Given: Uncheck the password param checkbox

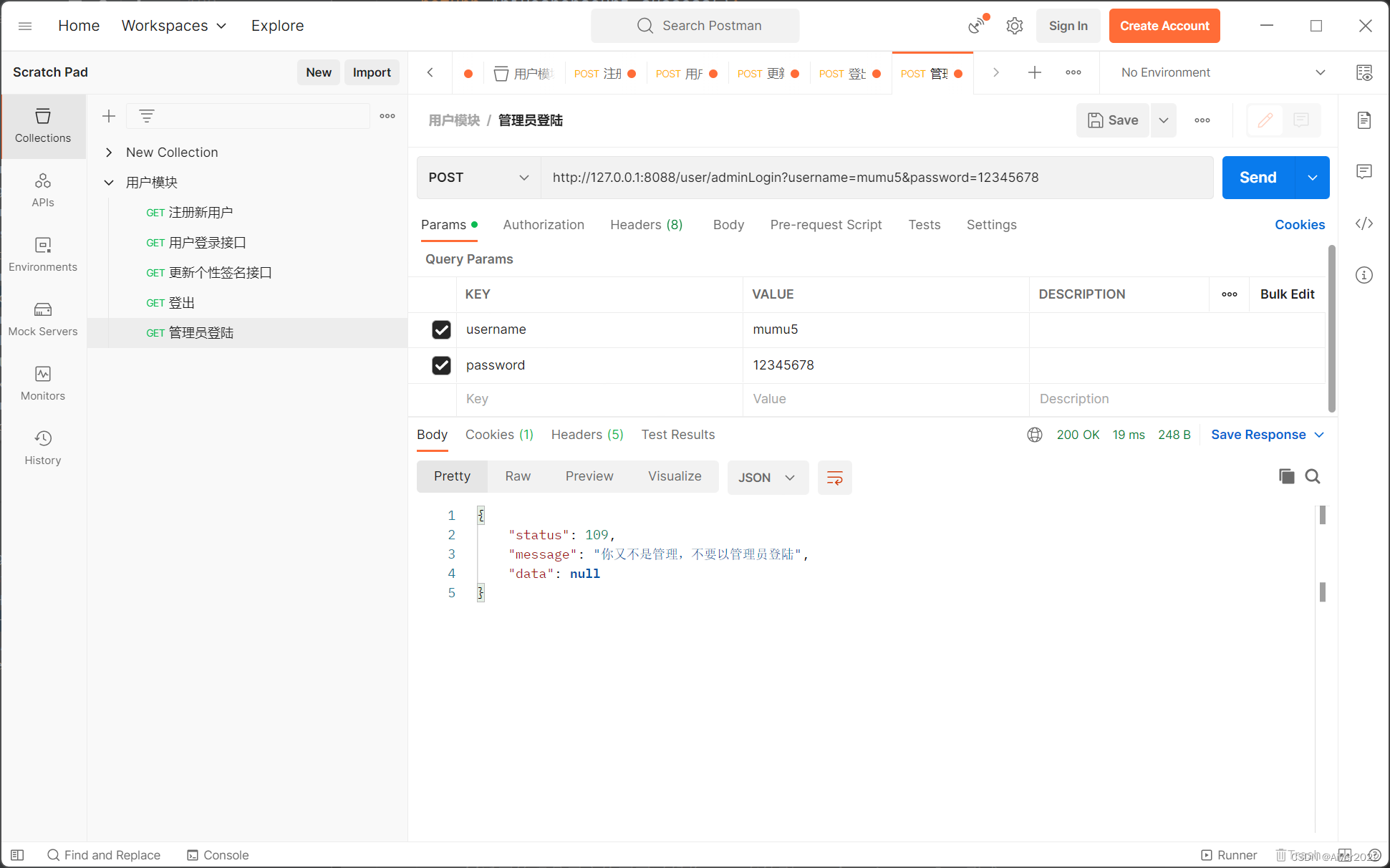Looking at the screenshot, I should coord(441,365).
